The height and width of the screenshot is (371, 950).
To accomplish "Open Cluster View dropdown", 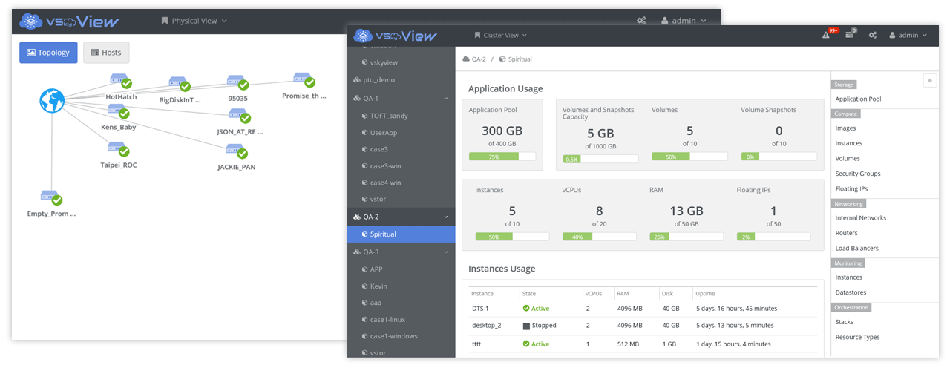I will 500,35.
